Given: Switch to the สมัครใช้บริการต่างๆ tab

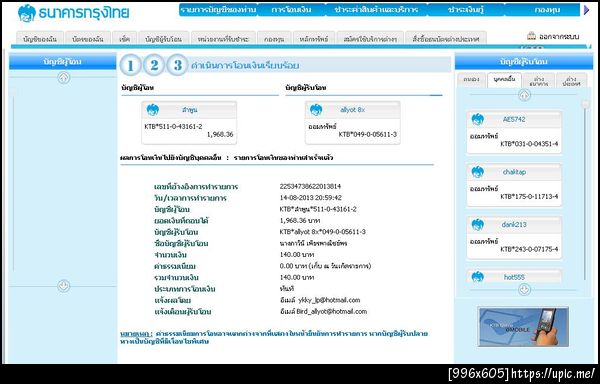Looking at the screenshot, I should (370, 38).
